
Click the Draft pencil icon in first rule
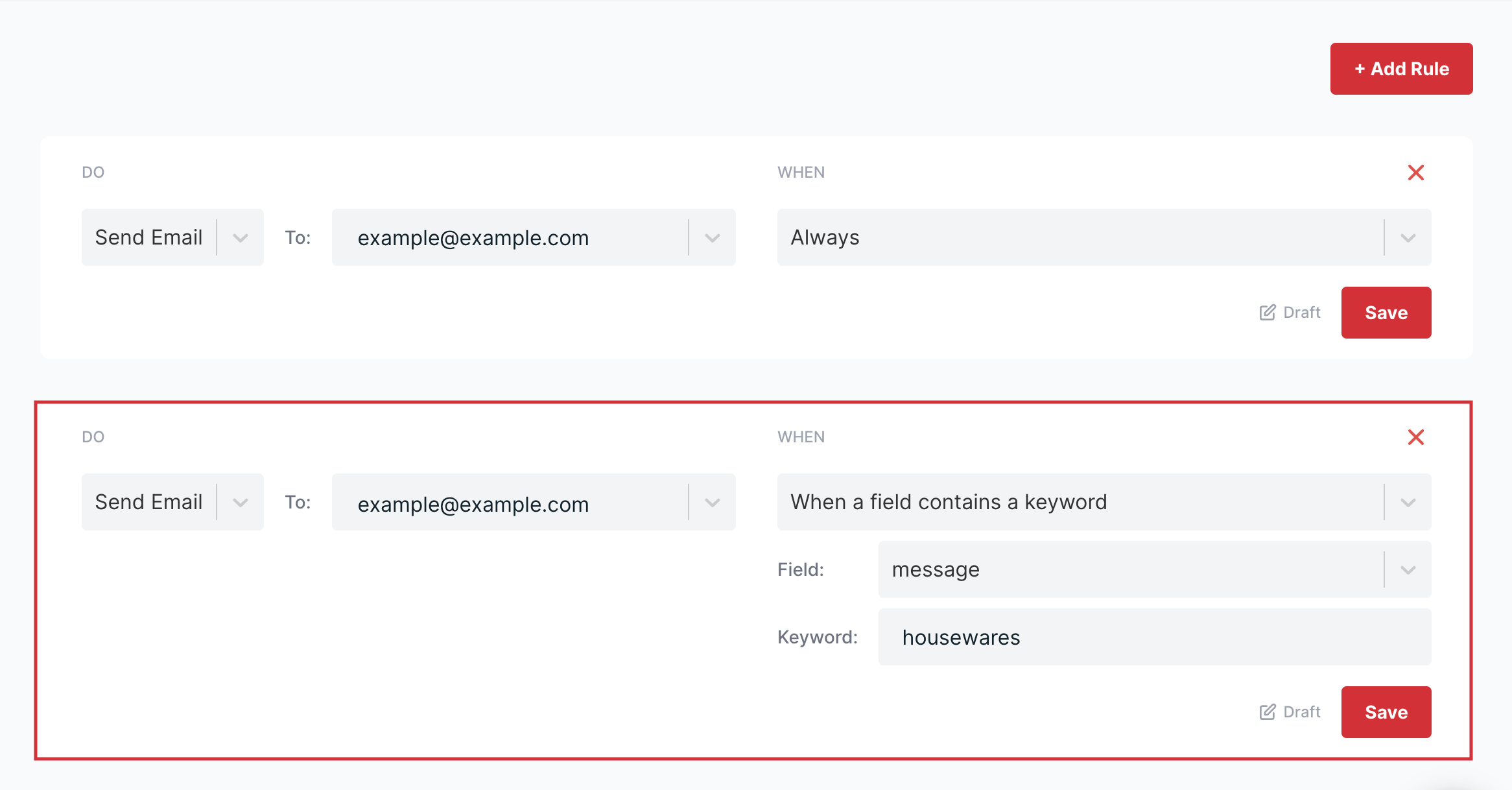[1267, 313]
